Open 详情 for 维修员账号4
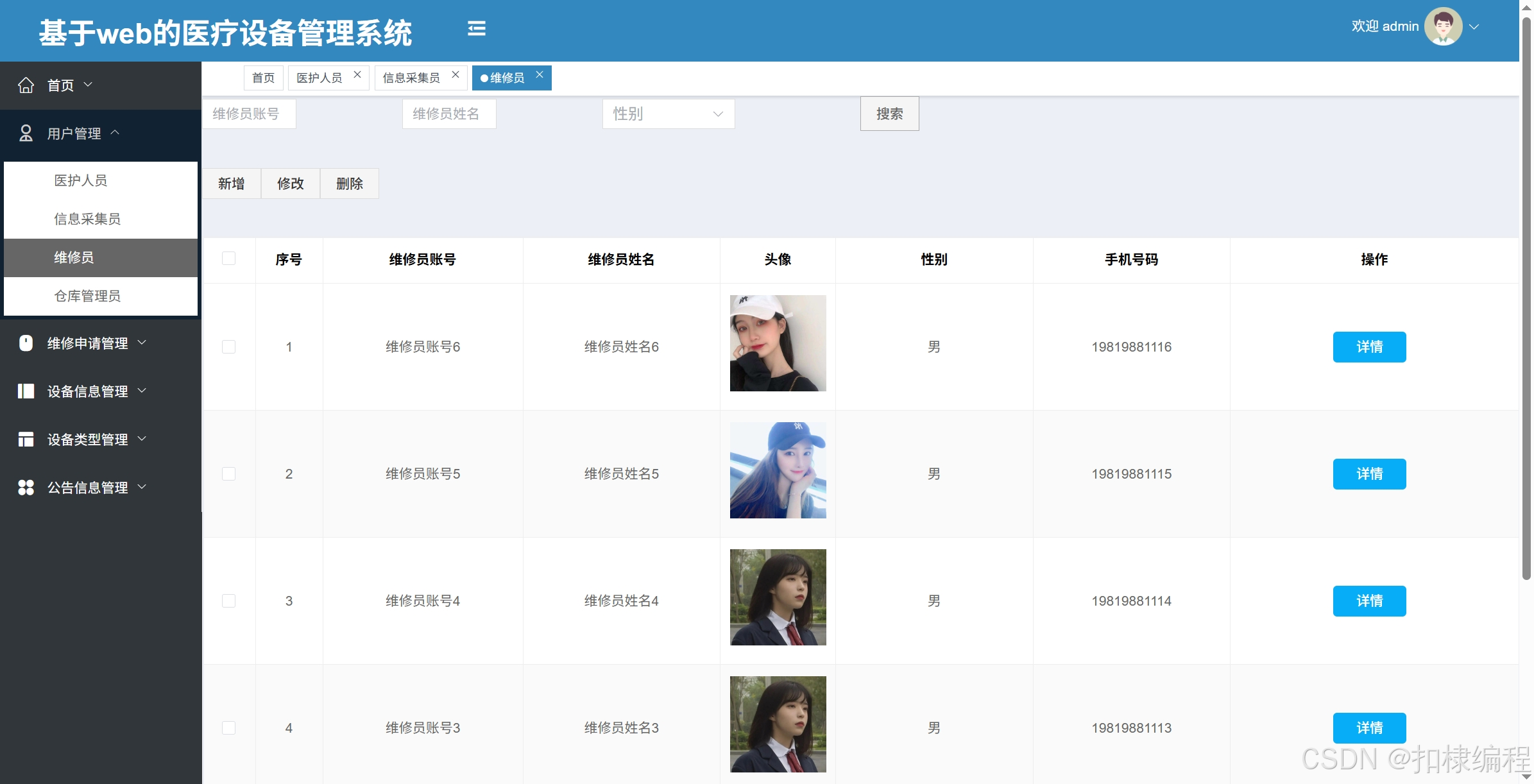Image resolution: width=1534 pixels, height=784 pixels. tap(1369, 601)
